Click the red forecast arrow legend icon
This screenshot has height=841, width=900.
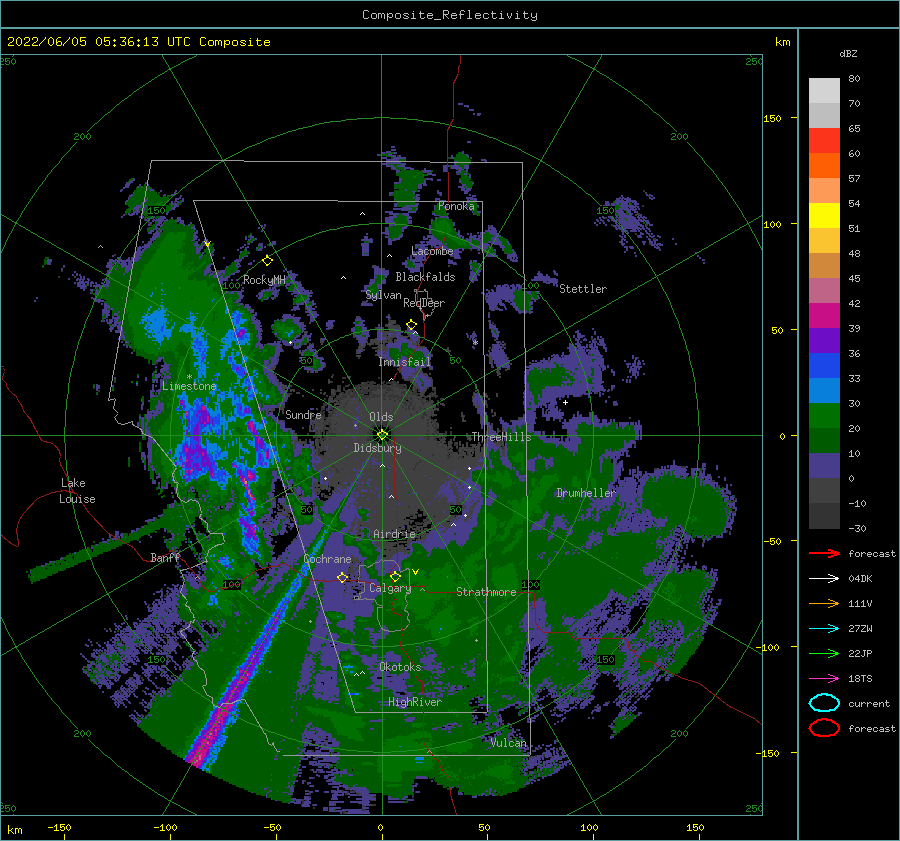[x=824, y=553]
